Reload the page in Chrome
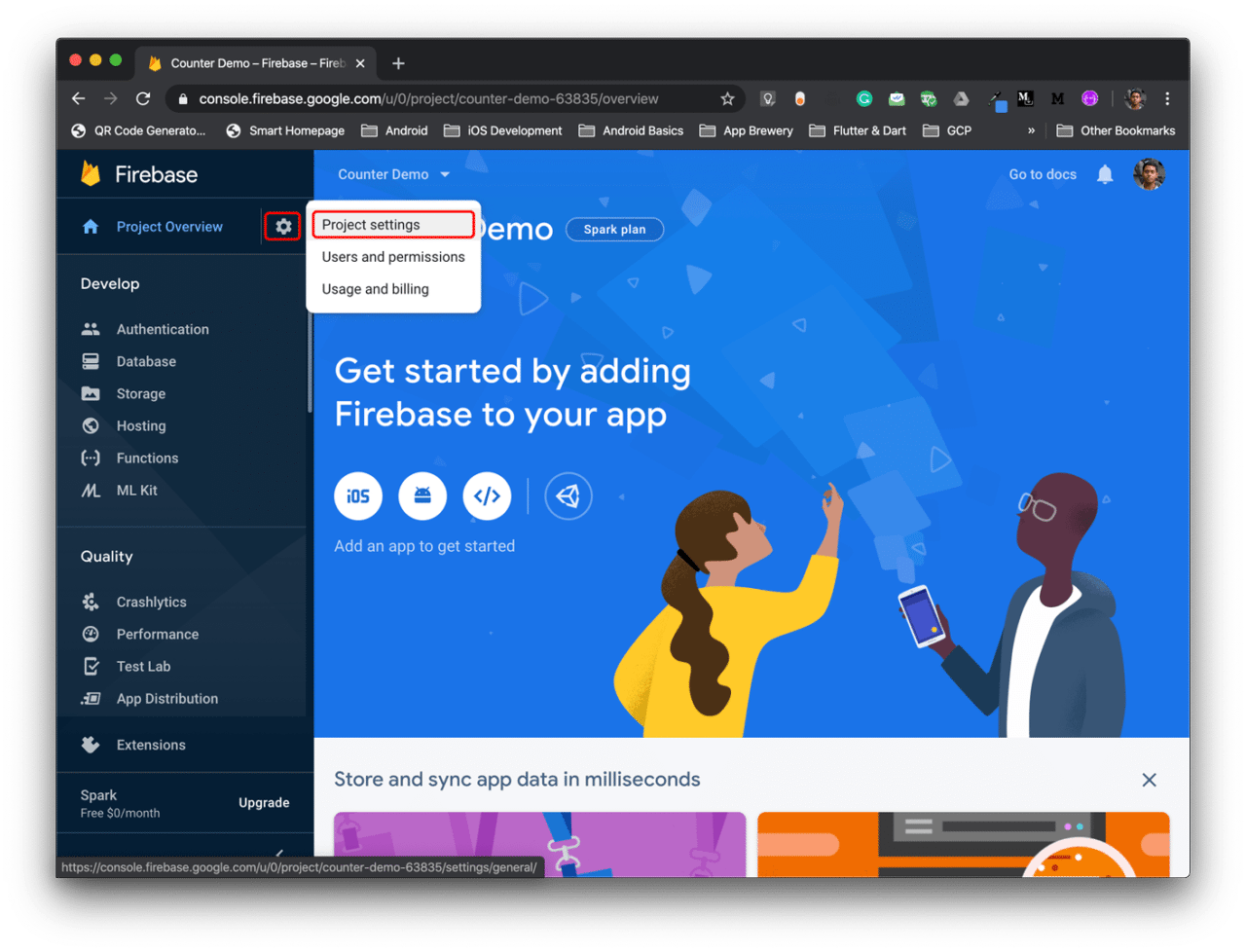The image size is (1246, 952). [143, 98]
